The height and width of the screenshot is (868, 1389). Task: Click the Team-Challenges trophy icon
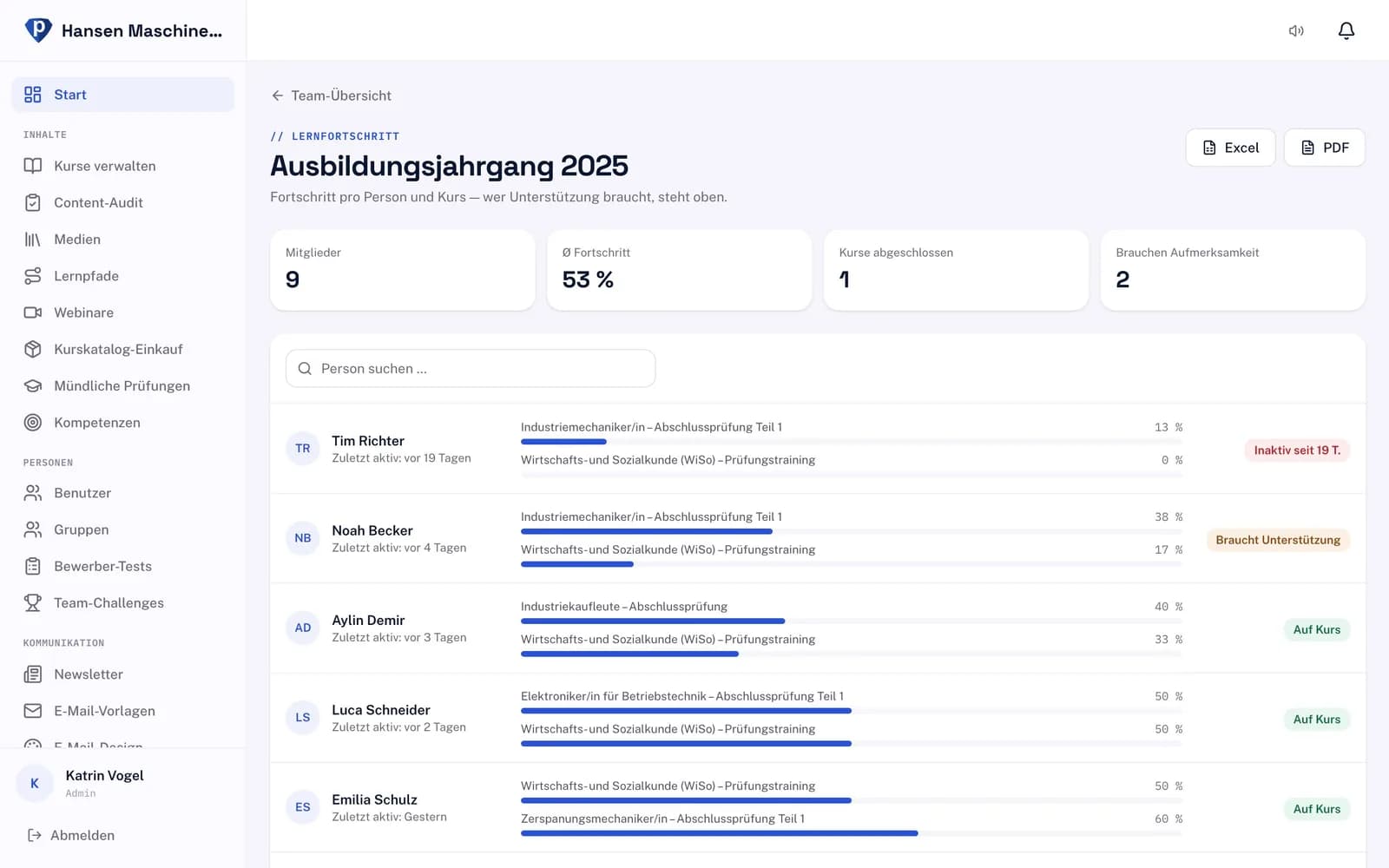pyautogui.click(x=33, y=602)
